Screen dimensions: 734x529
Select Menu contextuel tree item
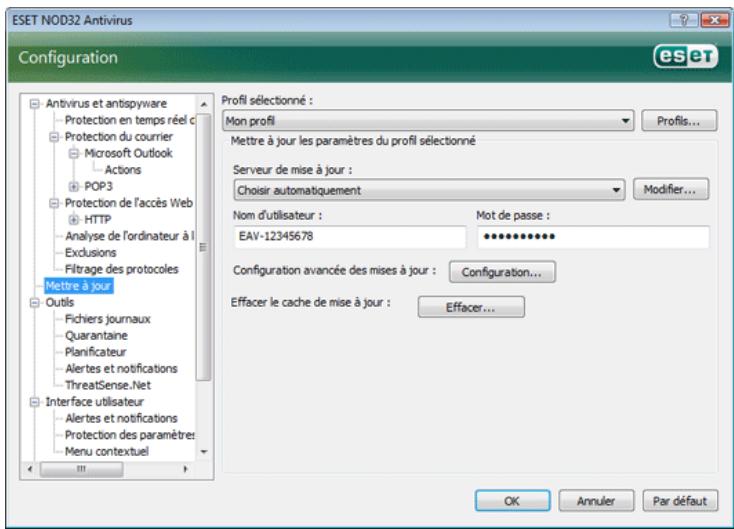(x=107, y=452)
